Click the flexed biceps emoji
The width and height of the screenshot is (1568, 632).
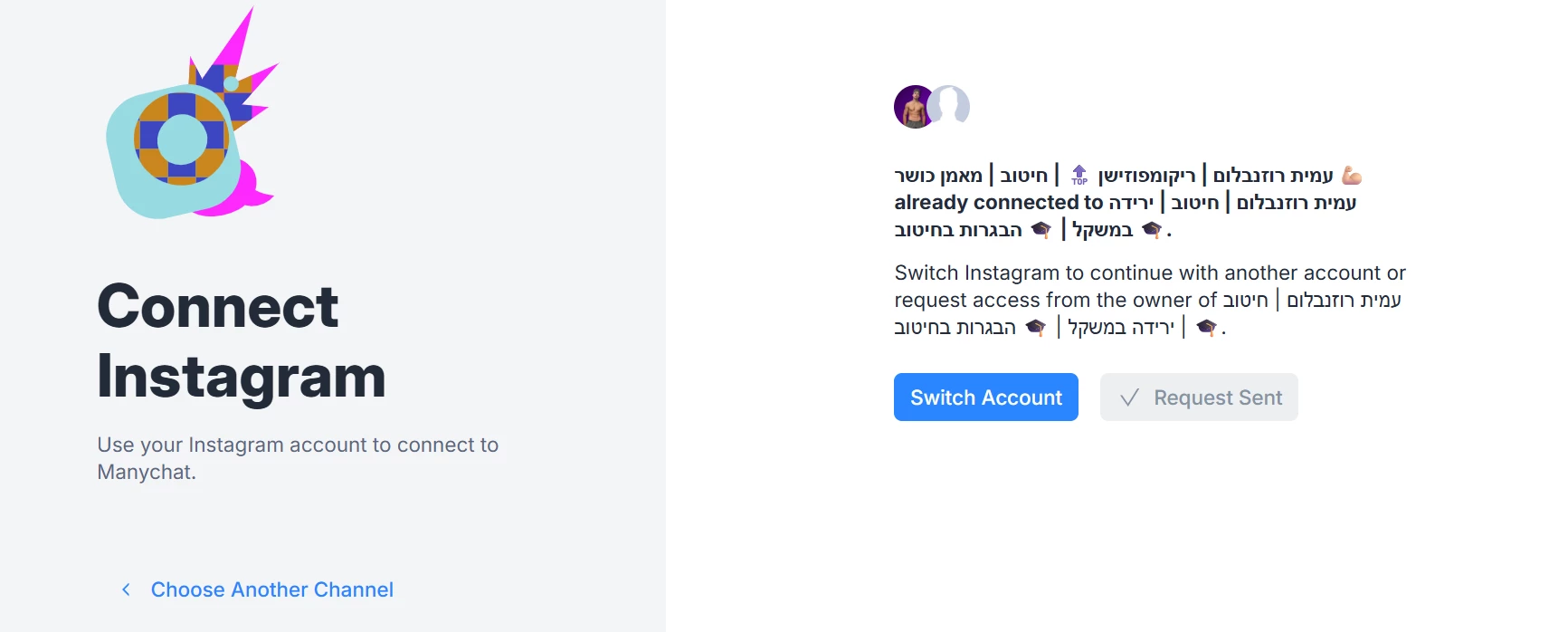1352,175
